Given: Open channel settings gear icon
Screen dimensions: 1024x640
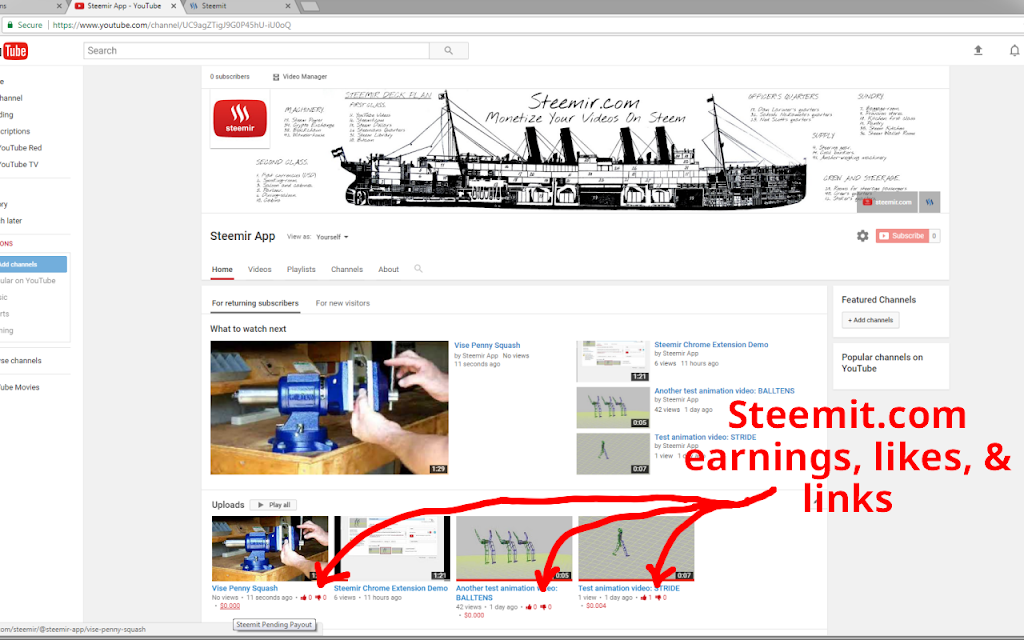Looking at the screenshot, I should (863, 236).
